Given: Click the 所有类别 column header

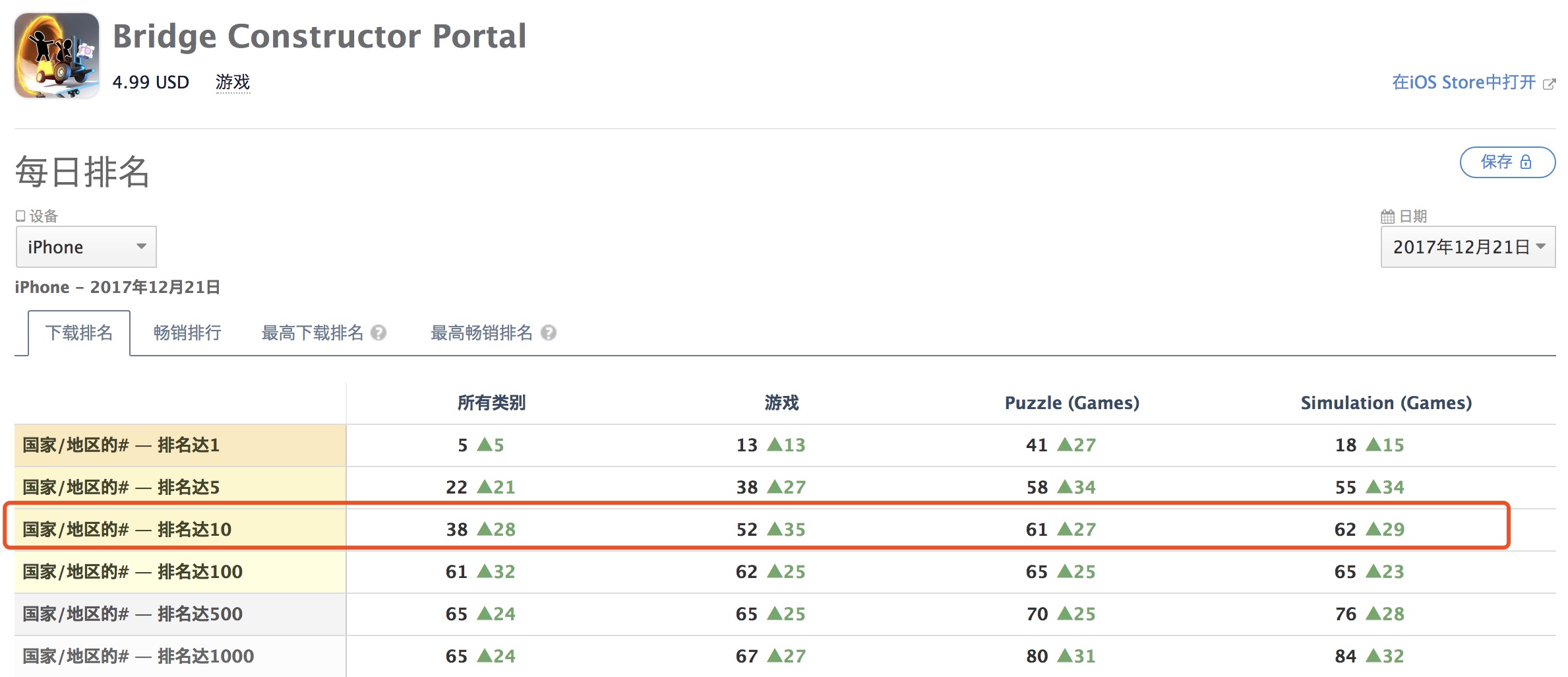Looking at the screenshot, I should (491, 403).
